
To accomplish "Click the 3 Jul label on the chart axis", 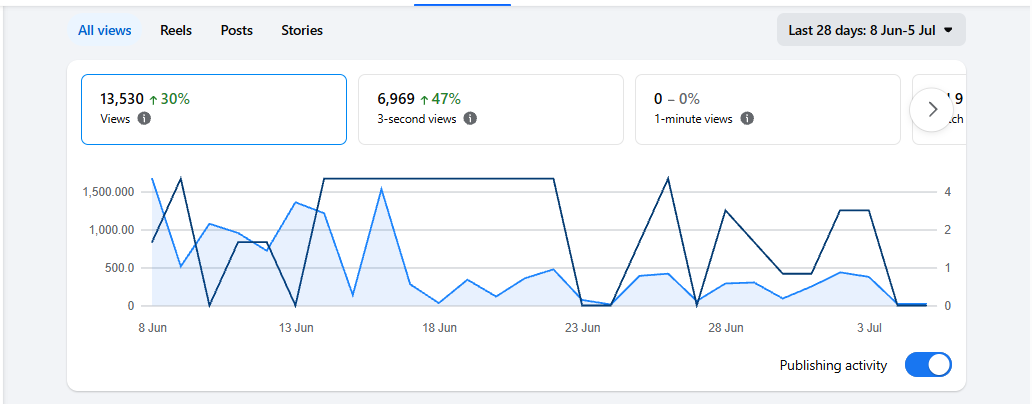I will click(x=869, y=328).
